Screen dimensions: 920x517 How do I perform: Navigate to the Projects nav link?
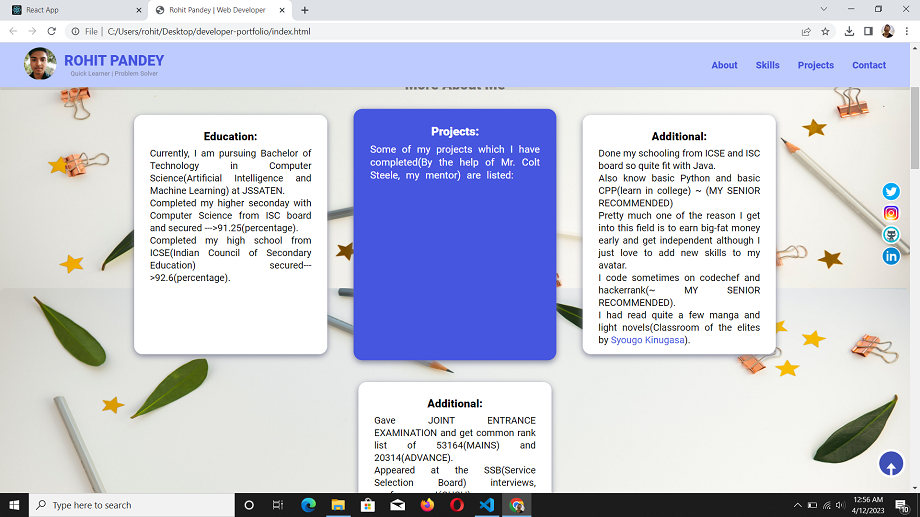click(815, 65)
